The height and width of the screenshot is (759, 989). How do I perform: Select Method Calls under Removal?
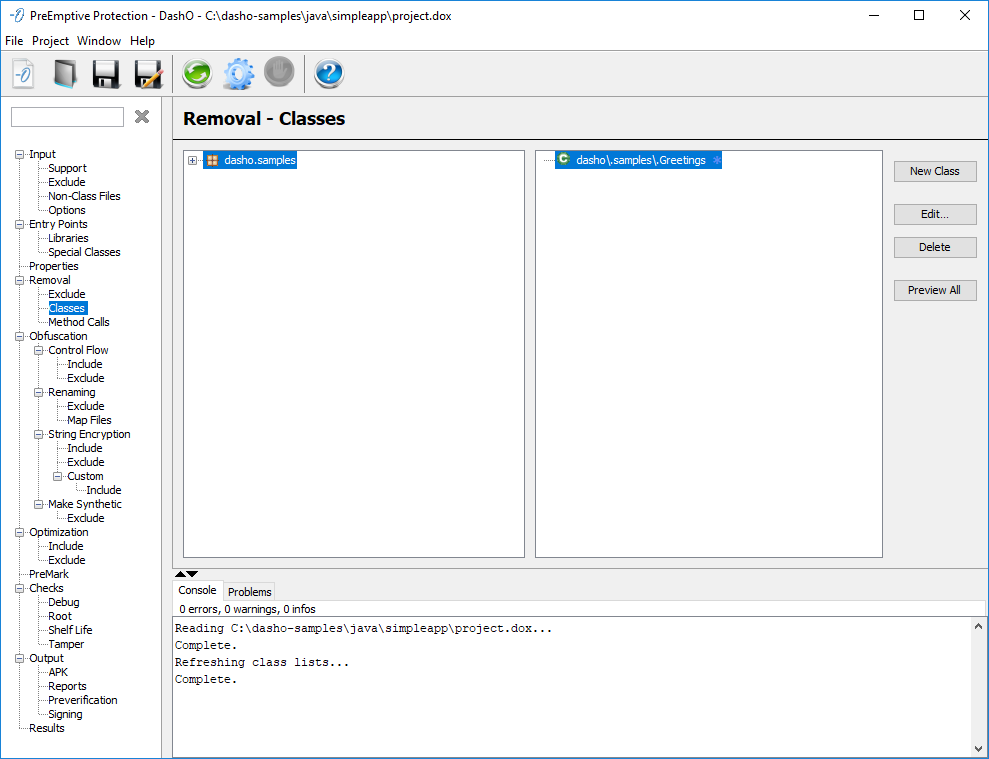(79, 322)
